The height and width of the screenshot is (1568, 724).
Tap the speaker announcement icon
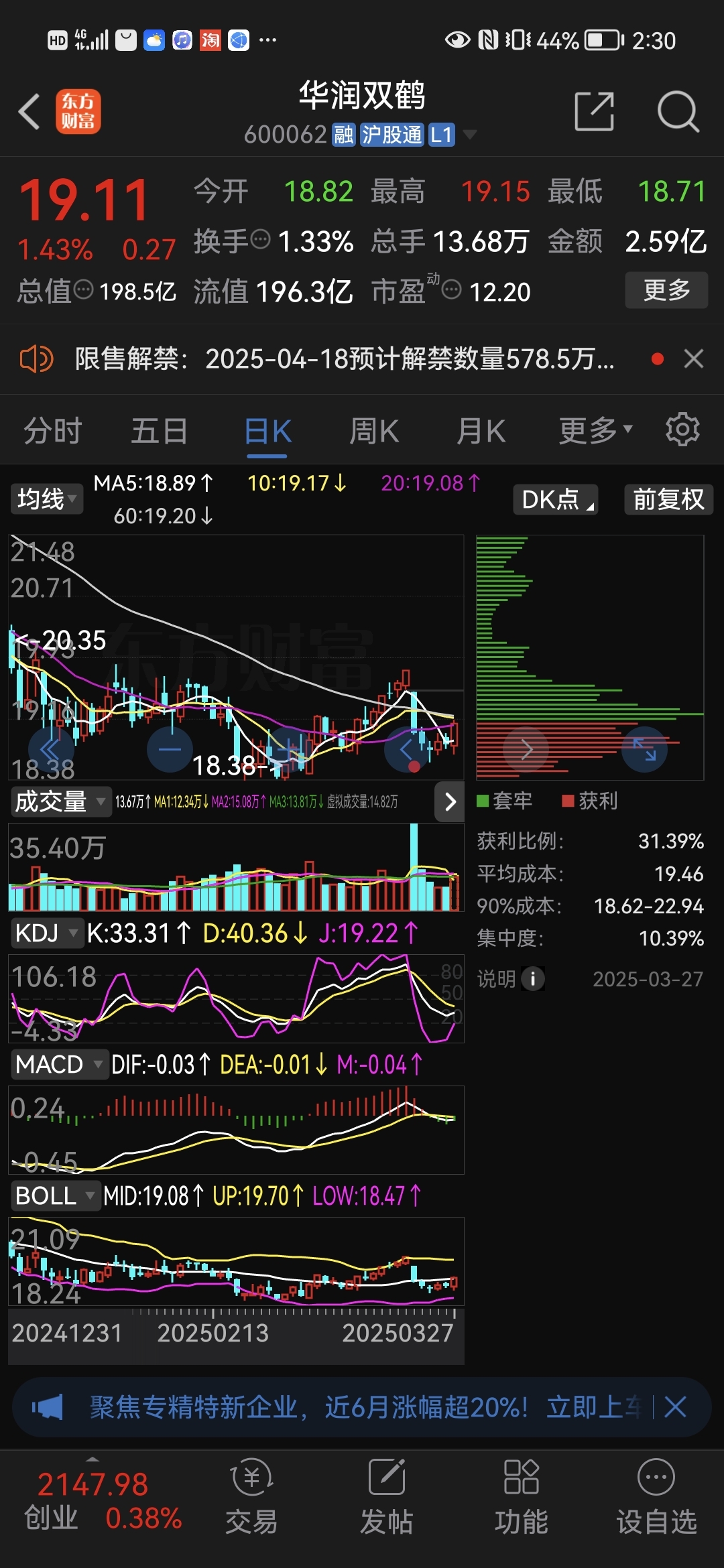[36, 359]
